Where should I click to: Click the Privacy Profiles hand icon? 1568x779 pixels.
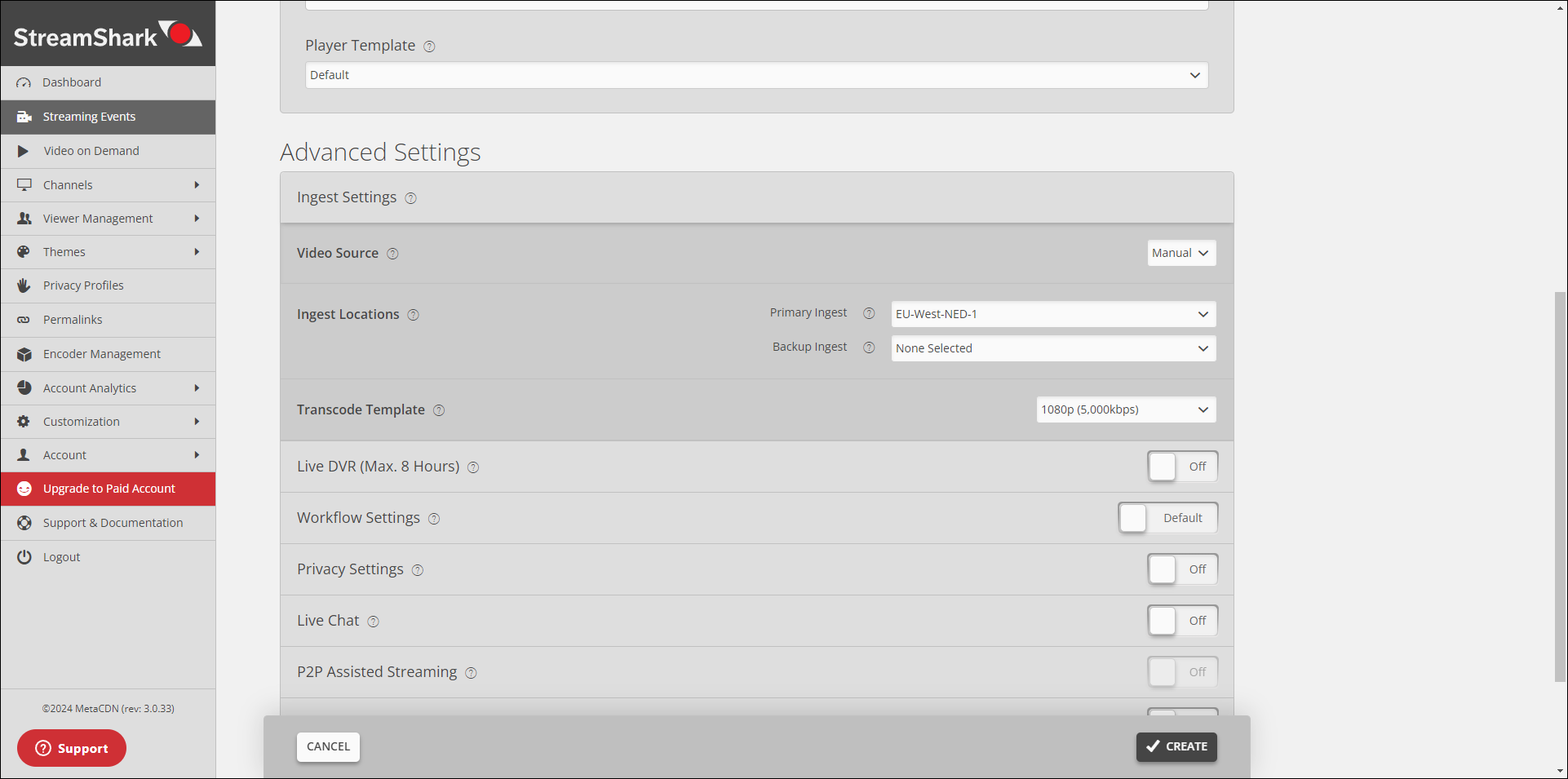coord(24,285)
